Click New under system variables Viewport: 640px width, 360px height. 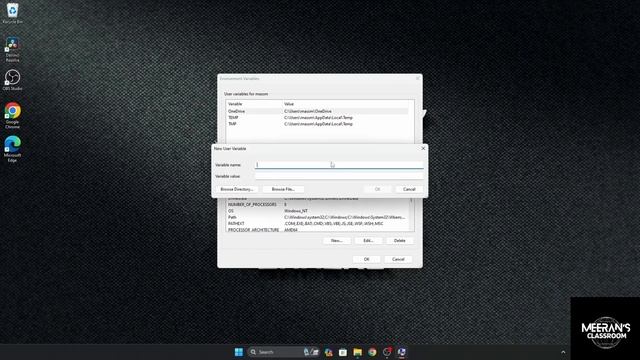pyautogui.click(x=336, y=241)
